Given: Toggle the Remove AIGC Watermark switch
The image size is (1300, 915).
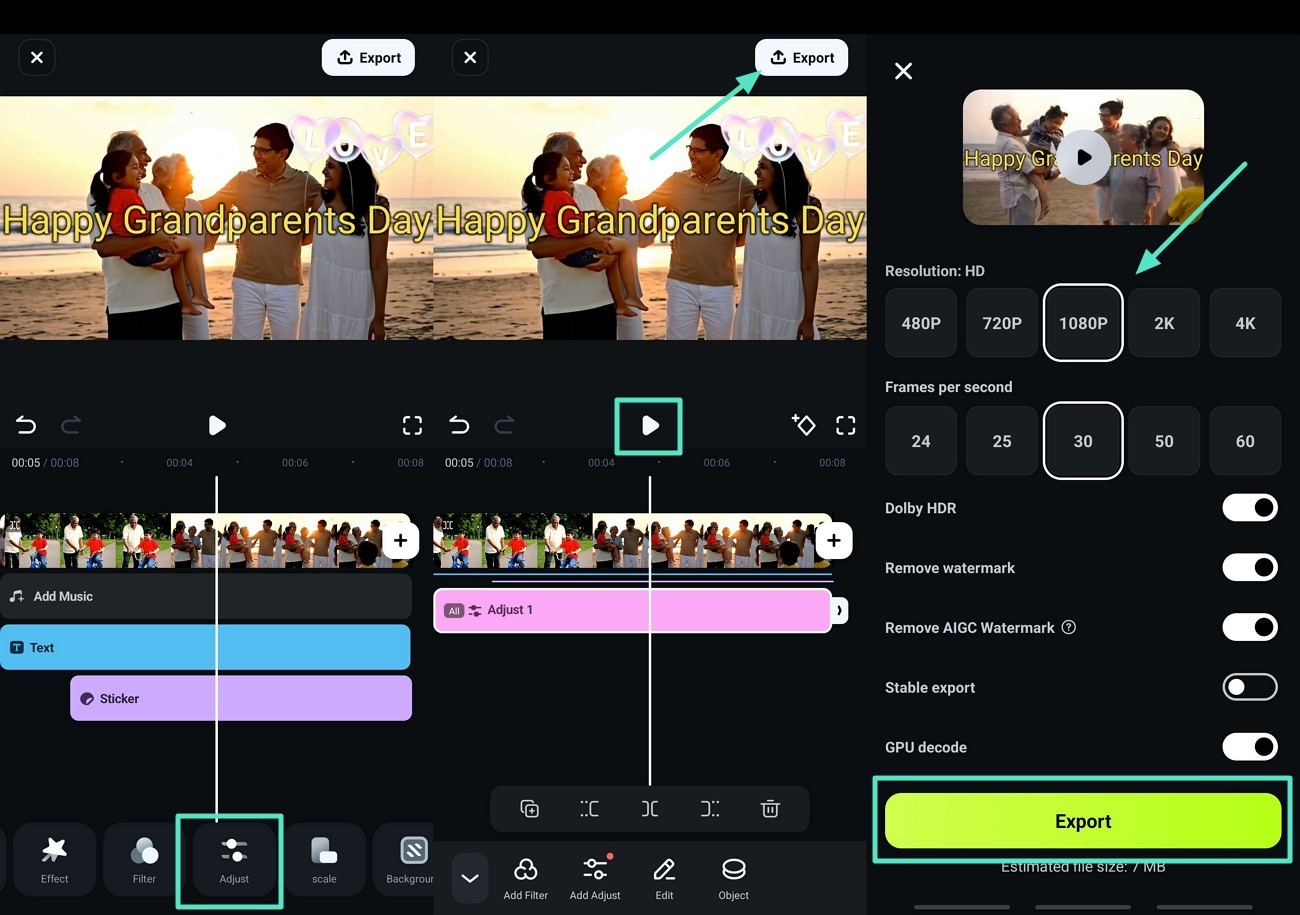Looking at the screenshot, I should [x=1250, y=628].
